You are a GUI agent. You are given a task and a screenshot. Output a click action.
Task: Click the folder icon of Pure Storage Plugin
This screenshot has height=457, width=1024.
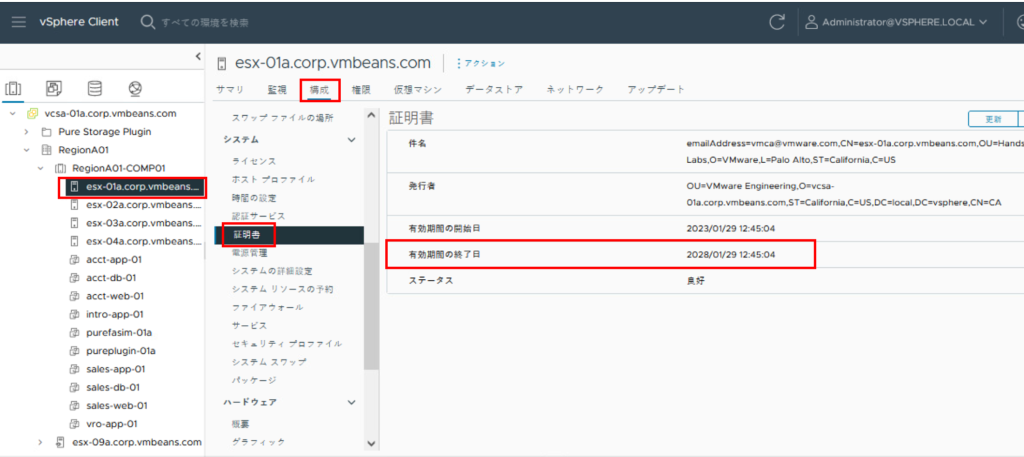(46, 132)
